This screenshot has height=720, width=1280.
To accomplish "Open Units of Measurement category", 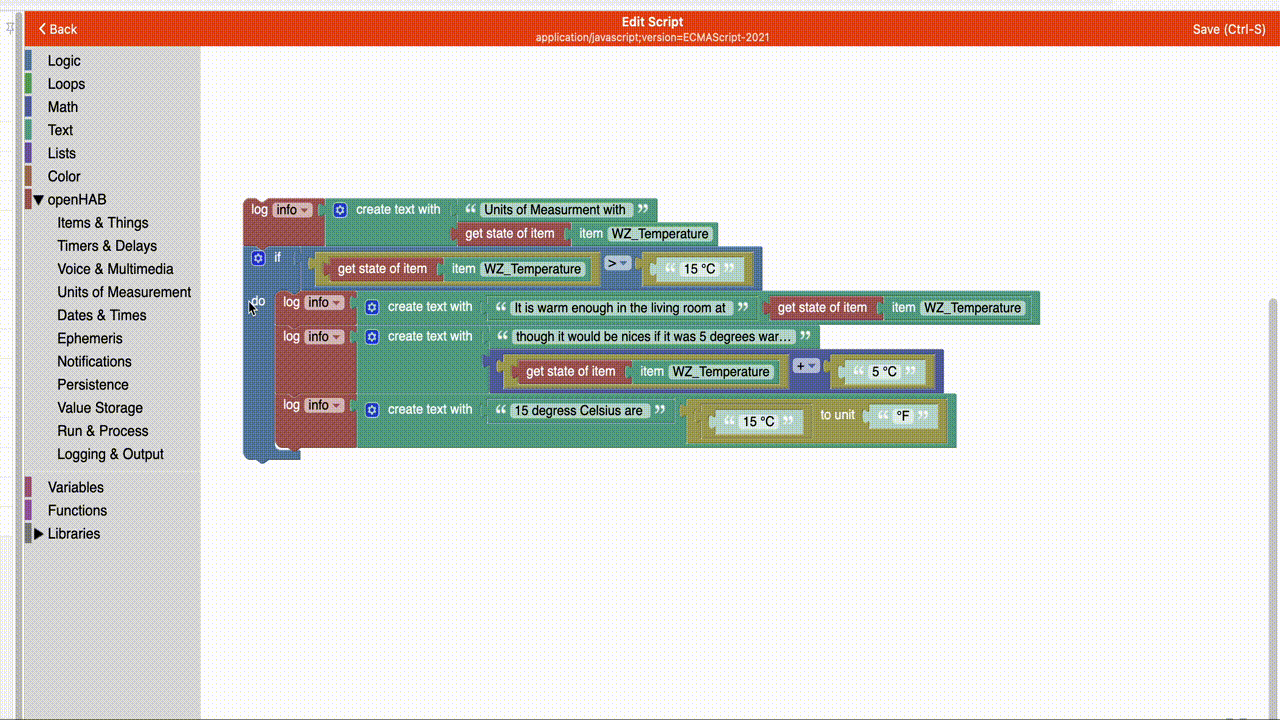I will pyautogui.click(x=124, y=292).
